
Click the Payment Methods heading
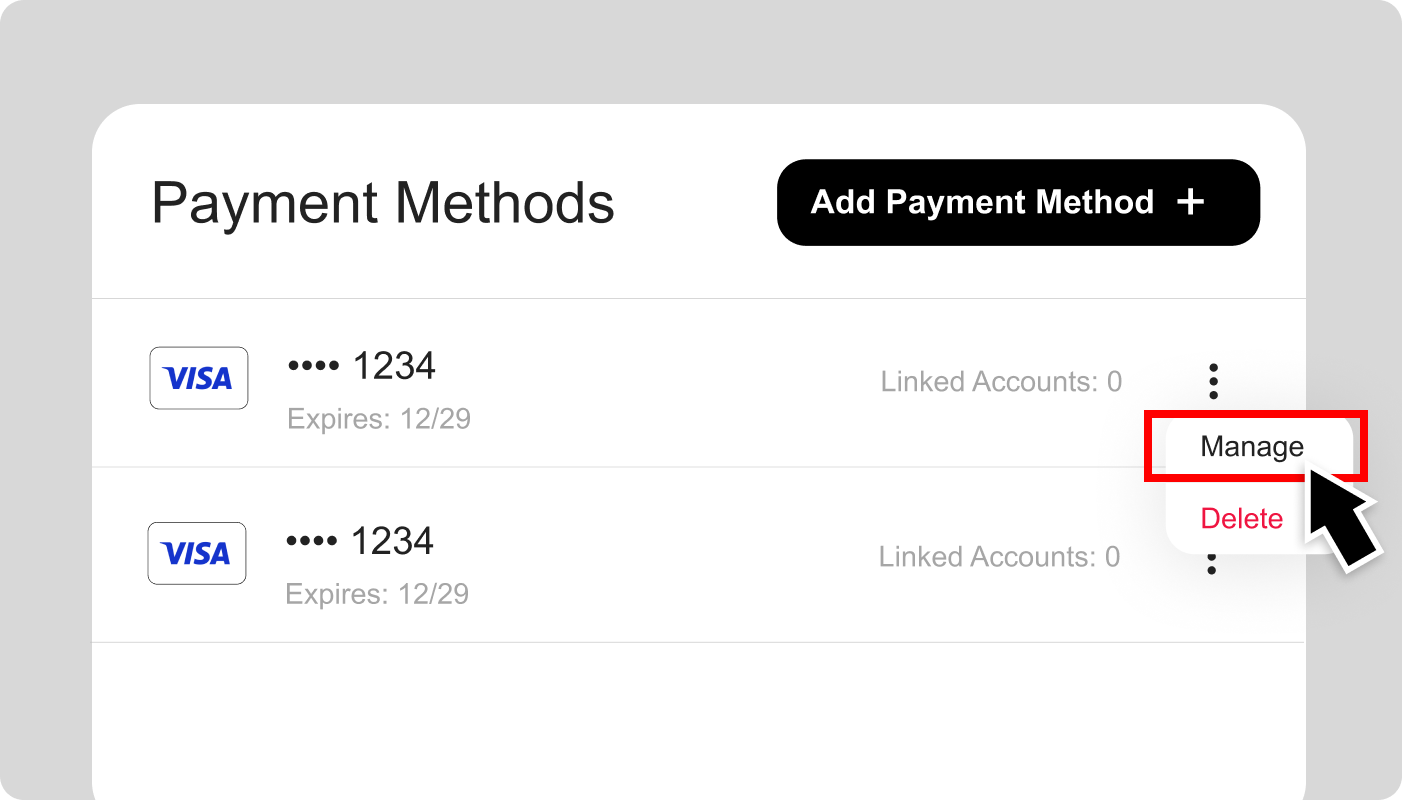(x=384, y=203)
